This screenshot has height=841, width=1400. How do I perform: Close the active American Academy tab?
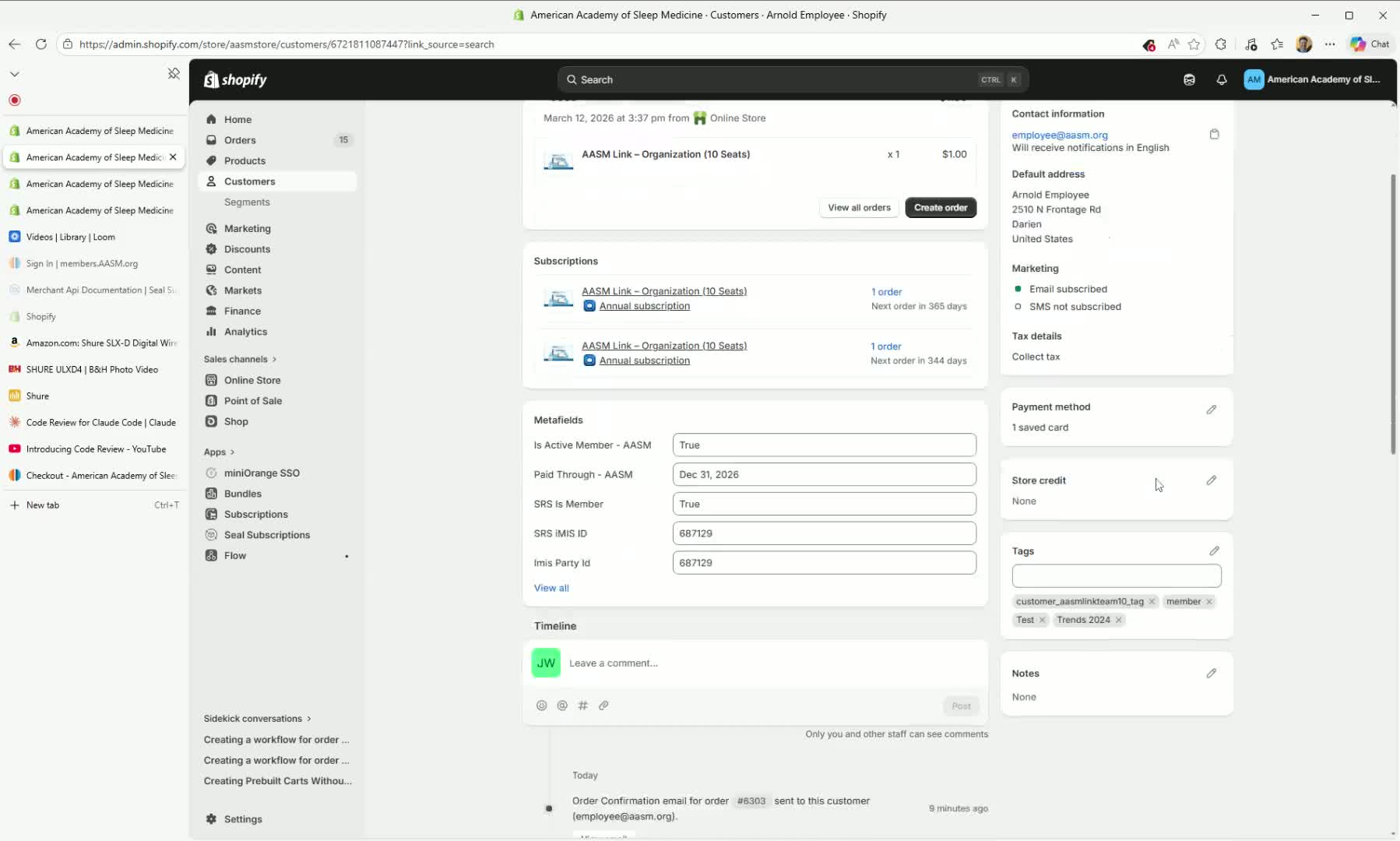pyautogui.click(x=173, y=157)
